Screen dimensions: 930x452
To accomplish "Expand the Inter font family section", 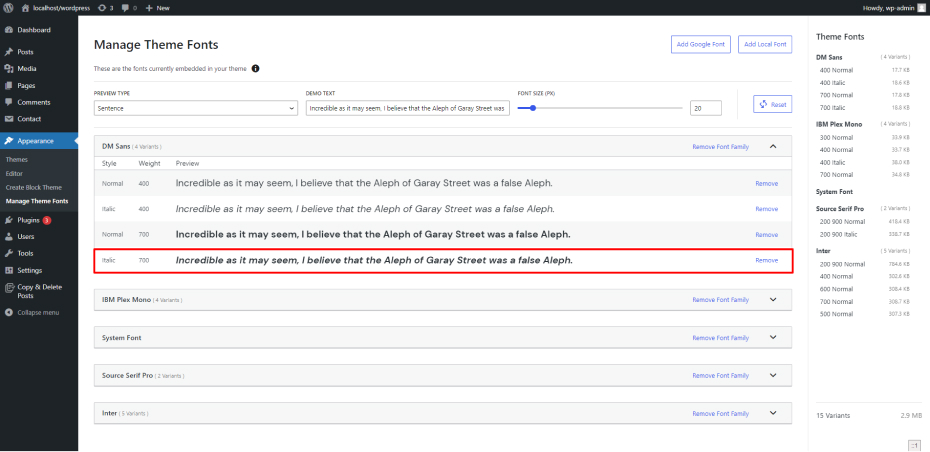I will 773,413.
